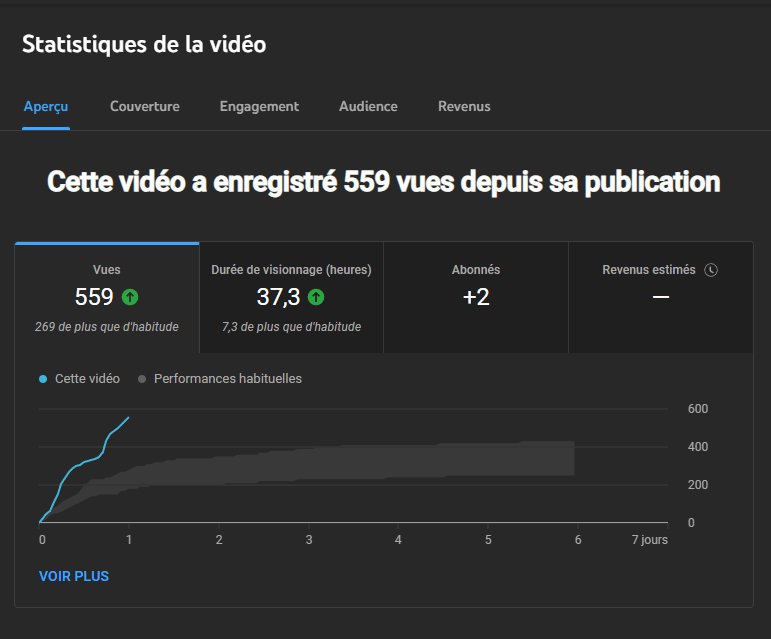The width and height of the screenshot is (771, 639).
Task: Click the VOIR PLUS link
Action: 74,576
